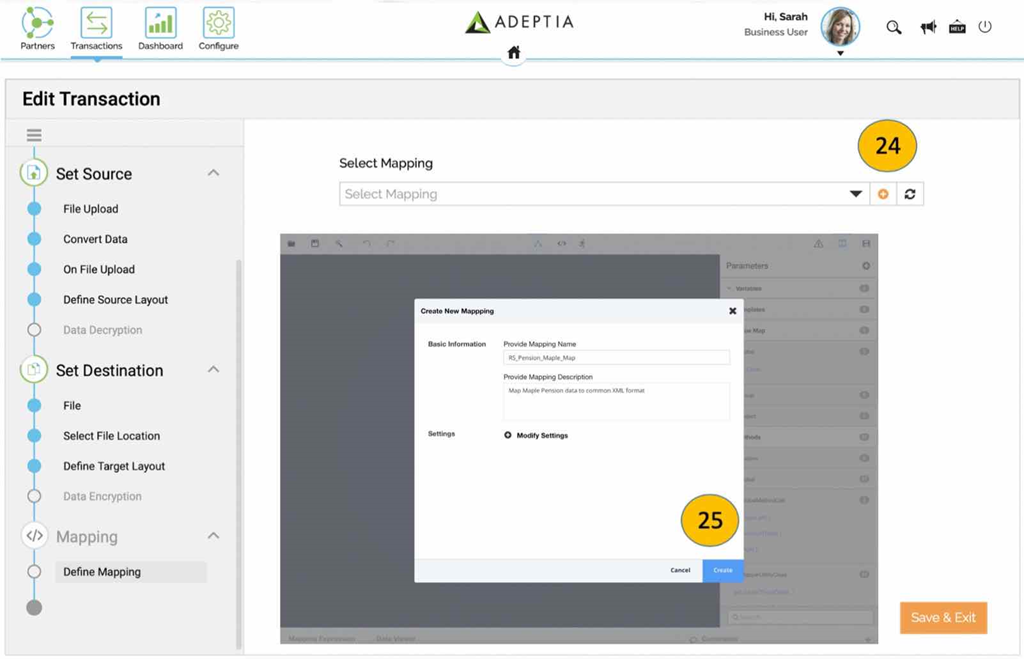Click the search magnifier icon
The height and width of the screenshot is (659, 1024).
coord(893,27)
